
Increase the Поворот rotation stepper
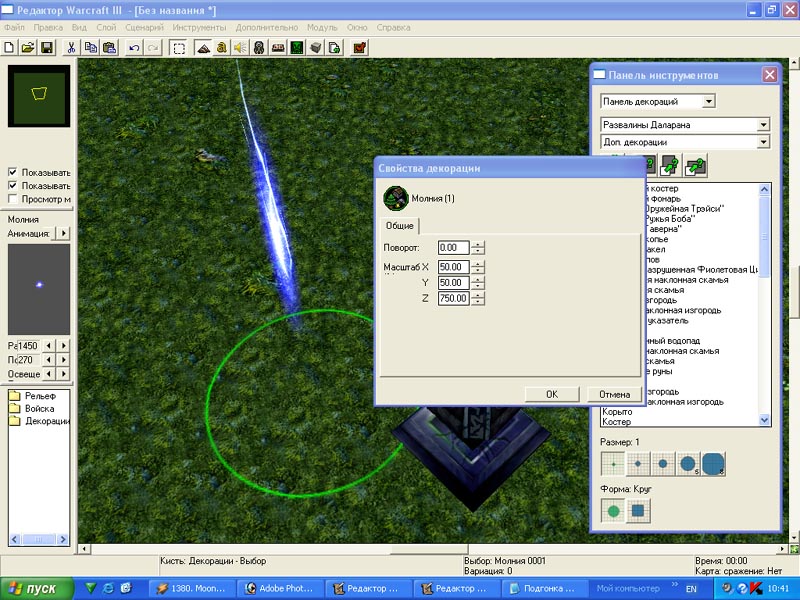(x=478, y=244)
